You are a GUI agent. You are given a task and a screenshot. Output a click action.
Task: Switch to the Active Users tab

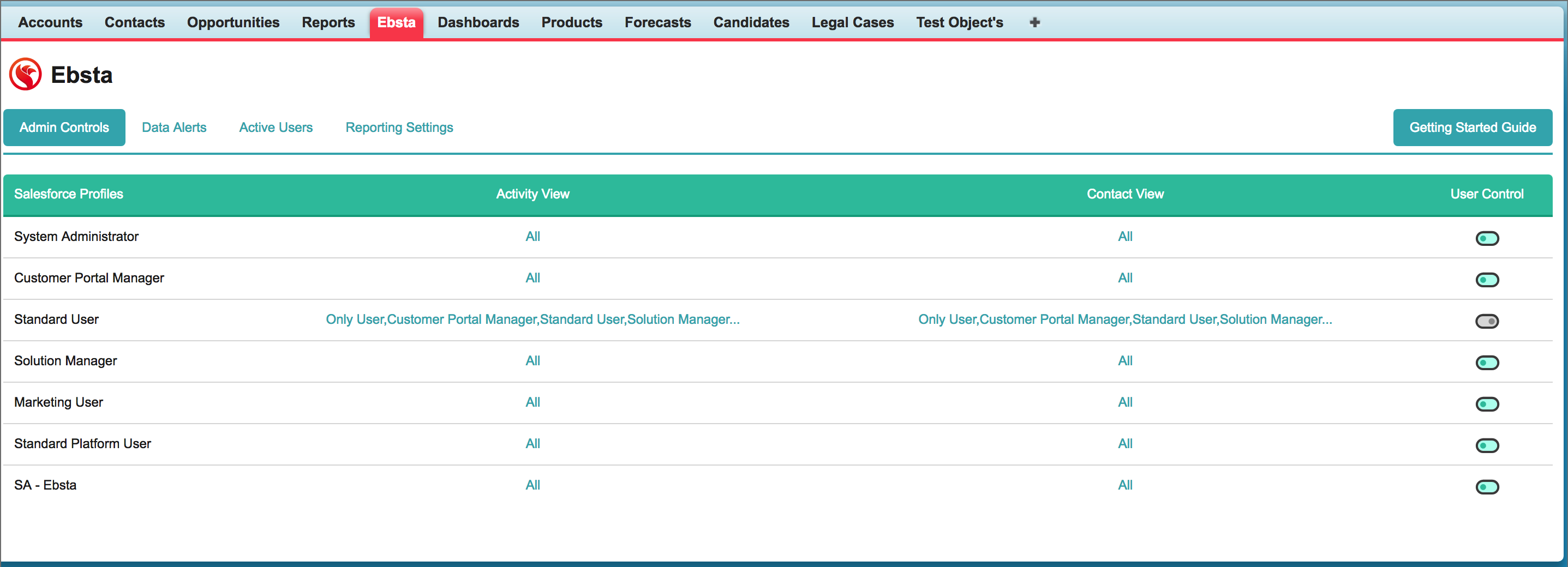tap(276, 128)
